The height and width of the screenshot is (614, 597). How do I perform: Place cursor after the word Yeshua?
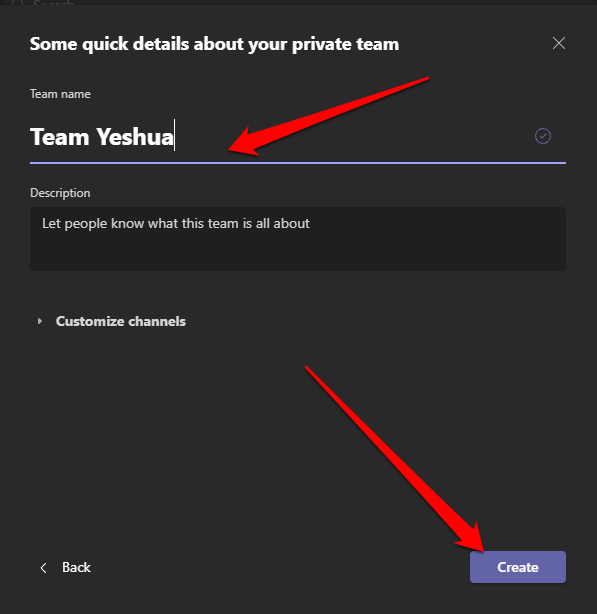coord(175,137)
